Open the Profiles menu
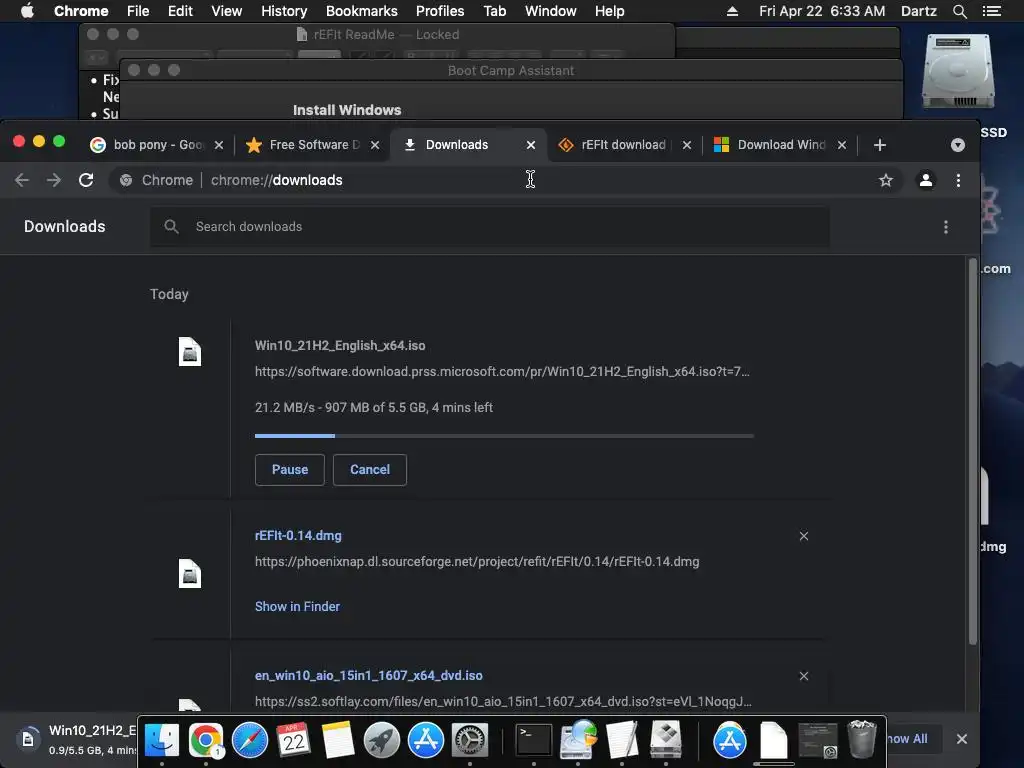Viewport: 1024px width, 768px height. [x=440, y=11]
